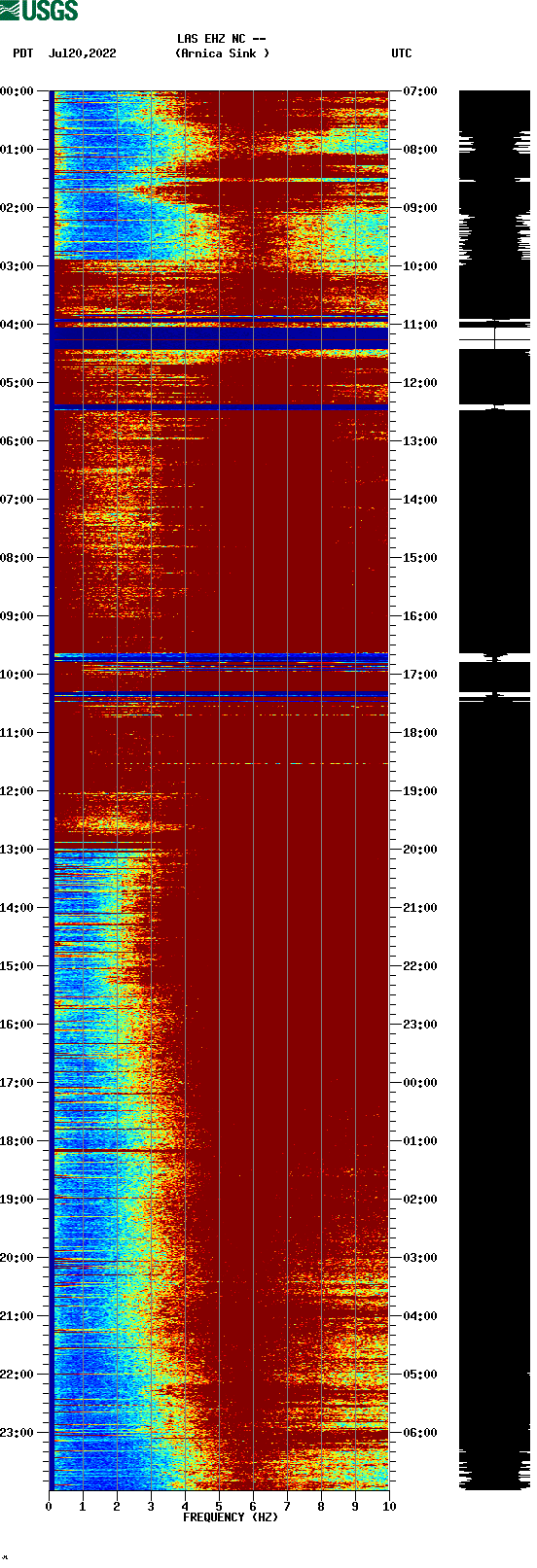Click the PDT time label '16:00'
537x1568 pixels.
pyautogui.click(x=18, y=1025)
